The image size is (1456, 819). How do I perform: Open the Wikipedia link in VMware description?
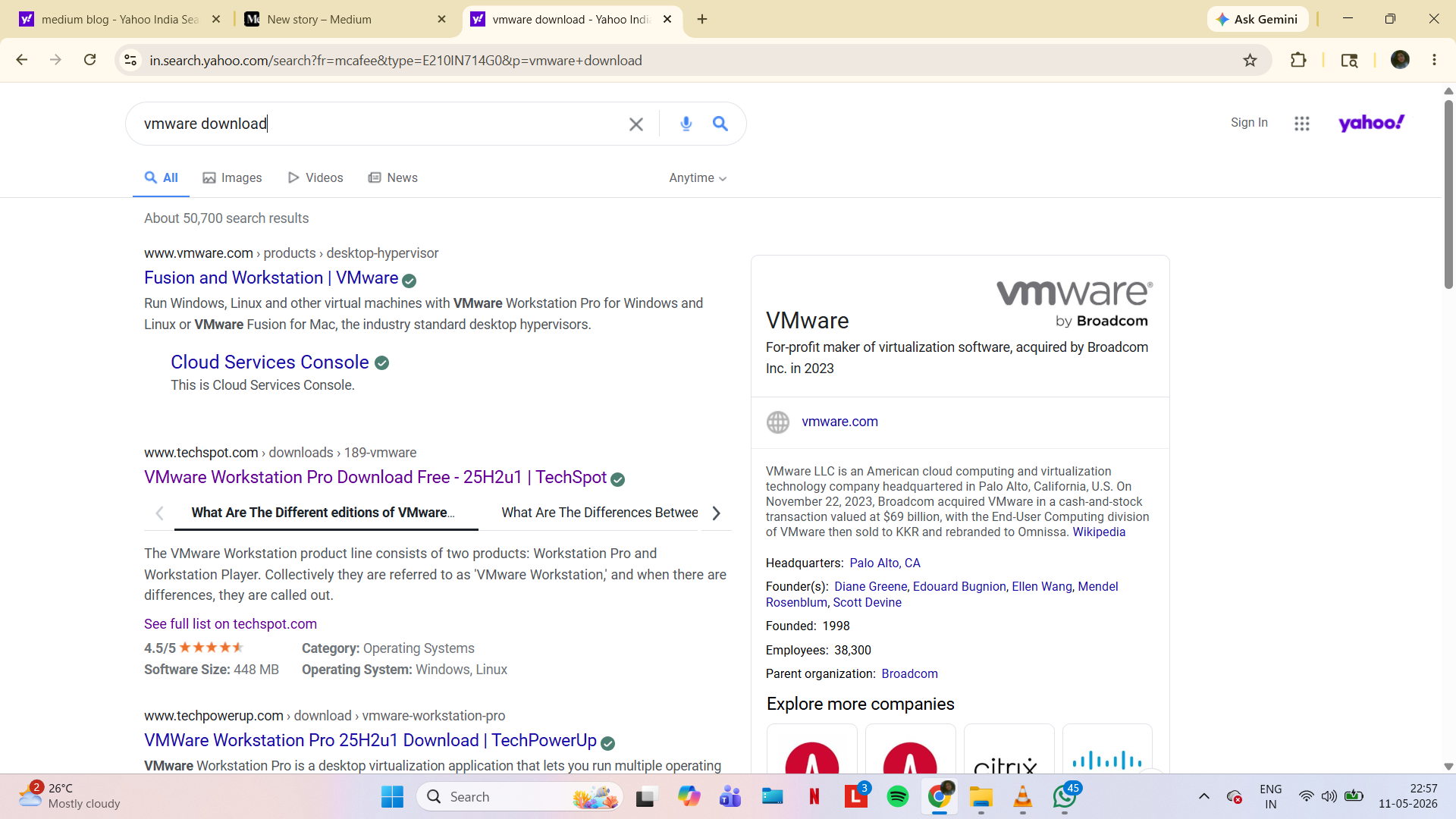(x=1099, y=532)
